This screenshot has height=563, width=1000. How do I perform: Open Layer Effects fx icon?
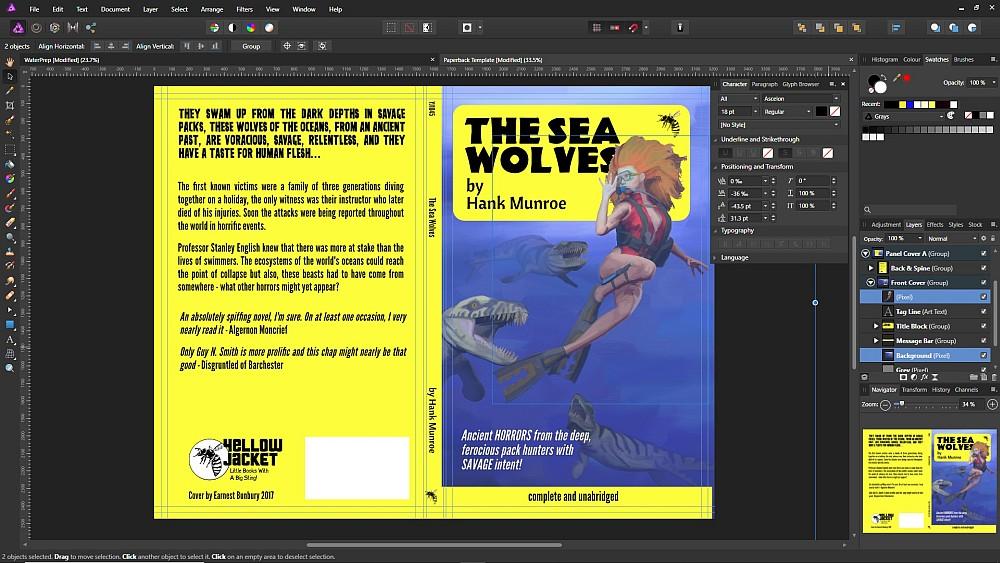point(924,377)
